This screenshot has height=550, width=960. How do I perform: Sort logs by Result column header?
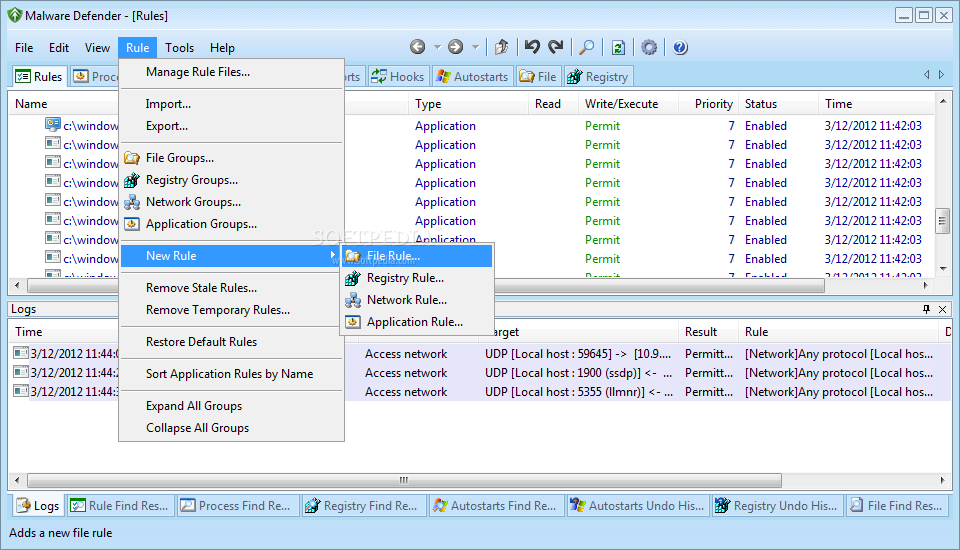[709, 332]
